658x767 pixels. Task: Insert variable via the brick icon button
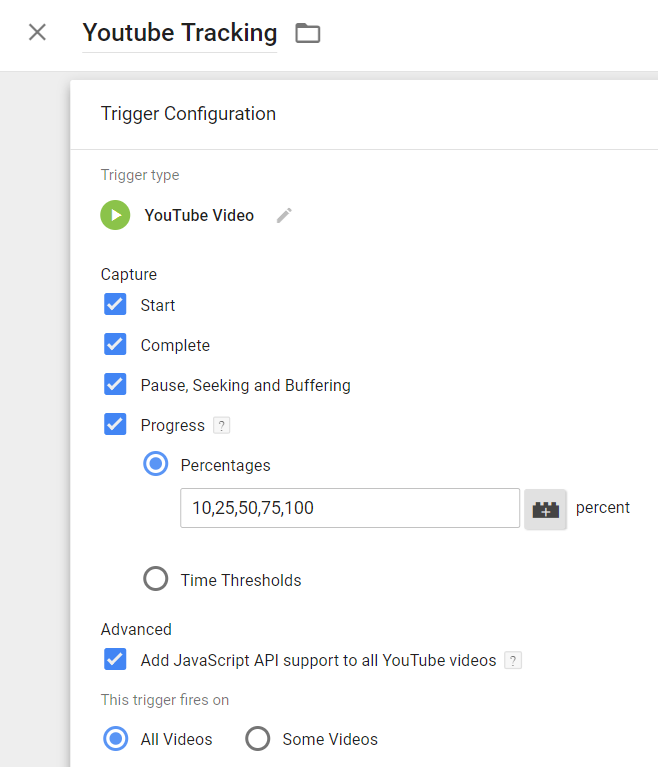point(545,509)
